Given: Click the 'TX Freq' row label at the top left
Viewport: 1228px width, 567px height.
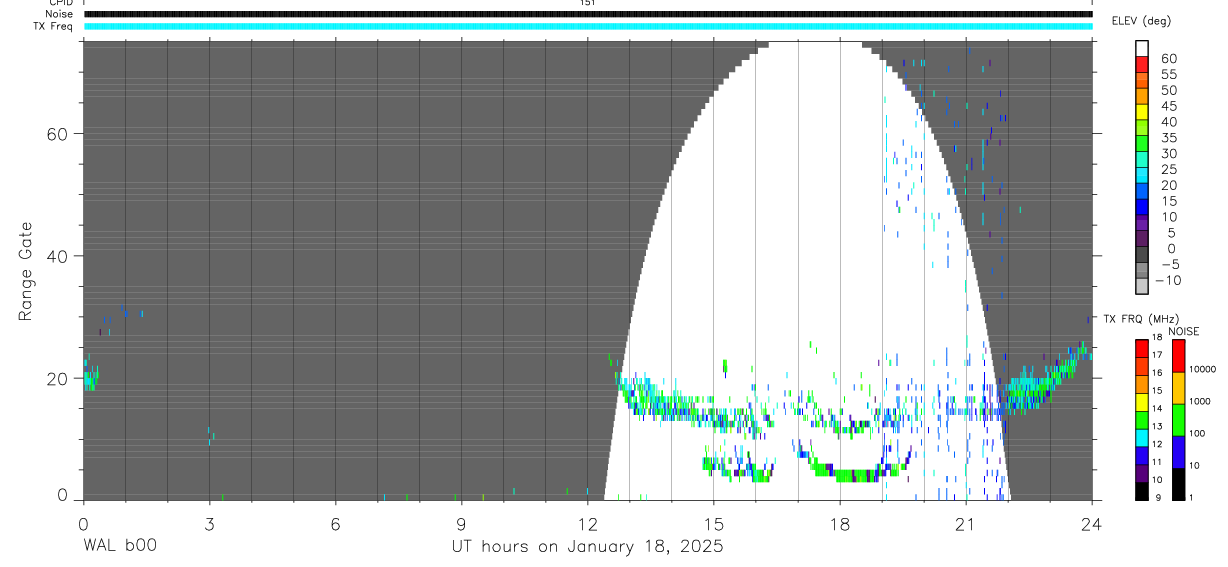Looking at the screenshot, I should [52, 26].
